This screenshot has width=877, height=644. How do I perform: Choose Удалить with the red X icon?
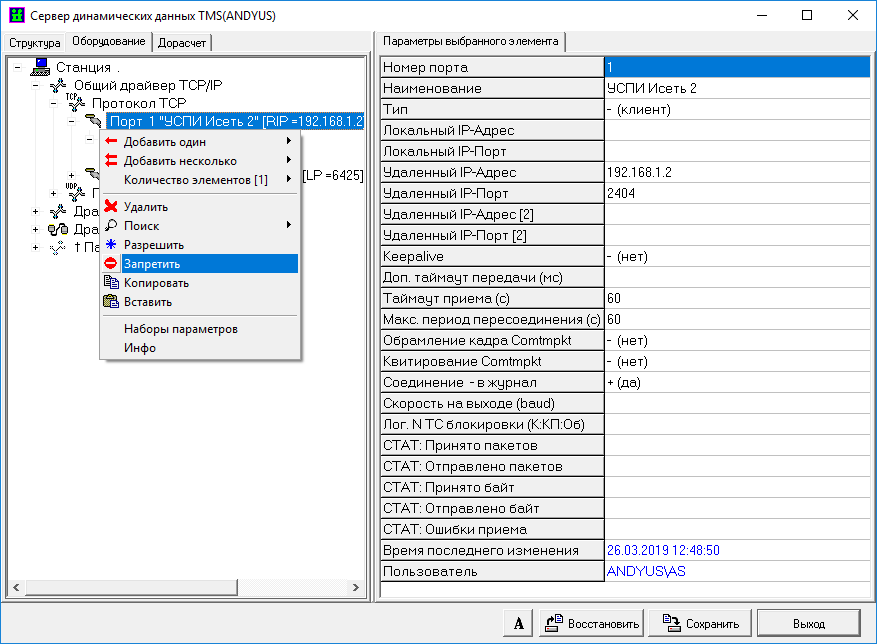146,207
